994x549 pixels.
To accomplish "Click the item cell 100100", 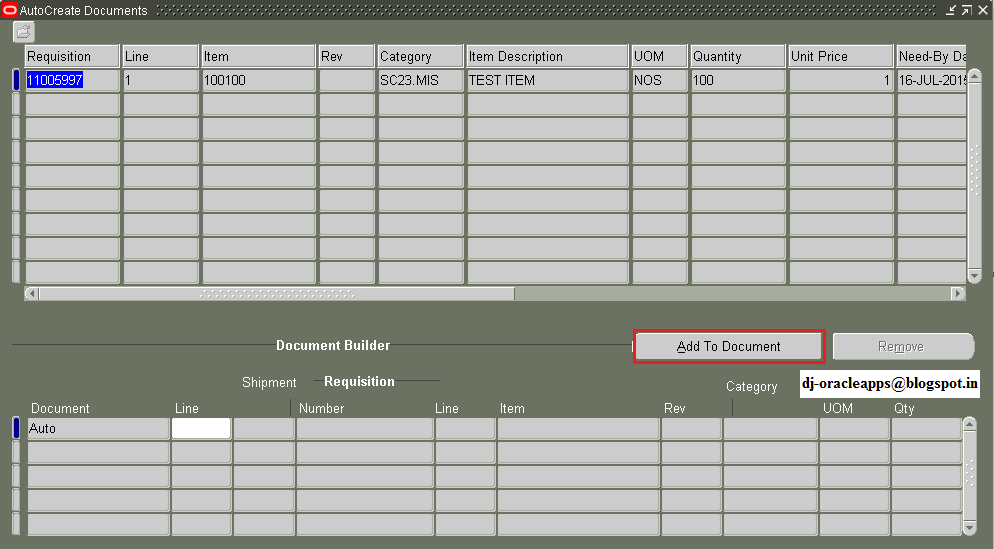I will click(258, 80).
